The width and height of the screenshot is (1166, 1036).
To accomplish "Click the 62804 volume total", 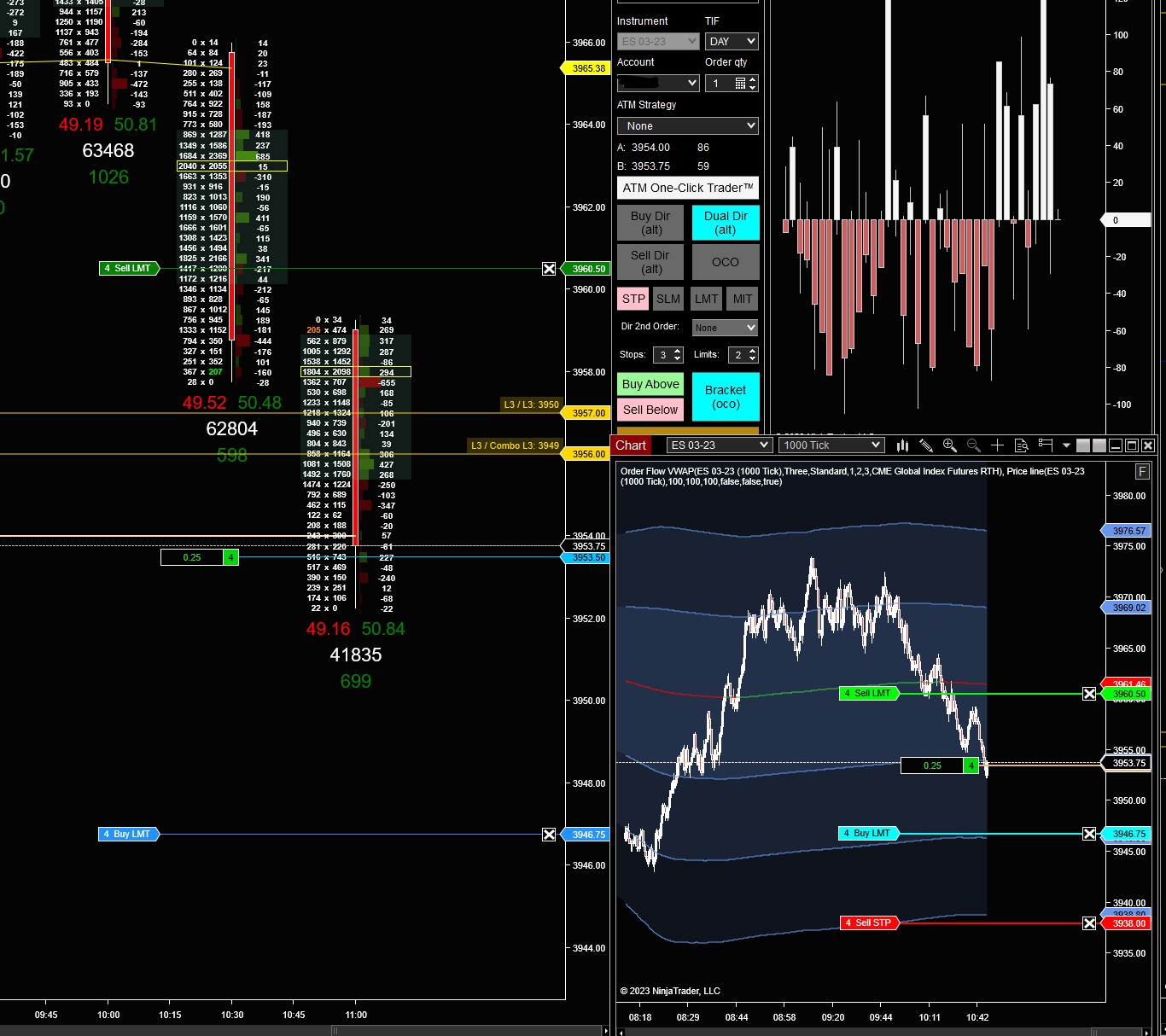I will 232,429.
